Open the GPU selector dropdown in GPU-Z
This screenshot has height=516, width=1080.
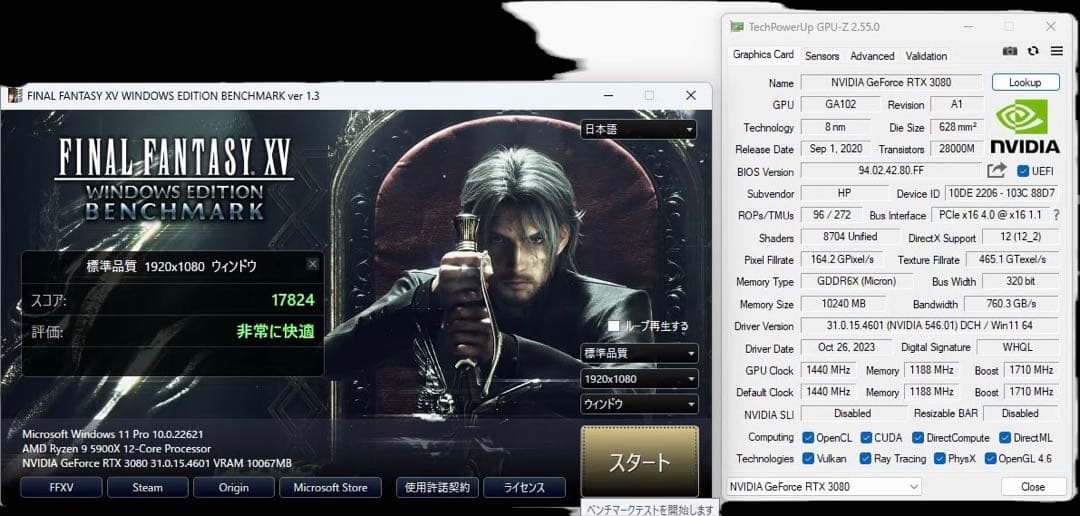(824, 486)
